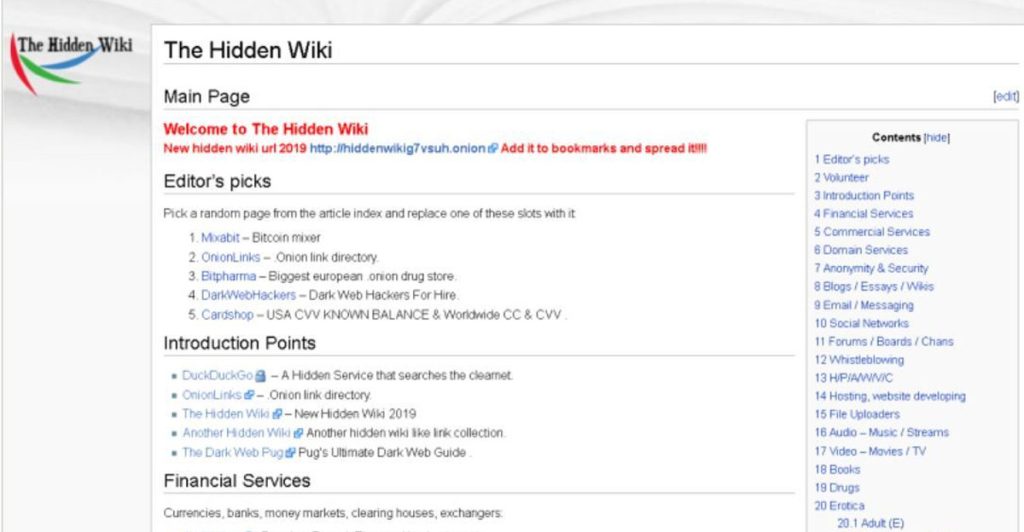Go to Whistleblowing contents entry
The image size is (1024, 532).
pos(859,360)
